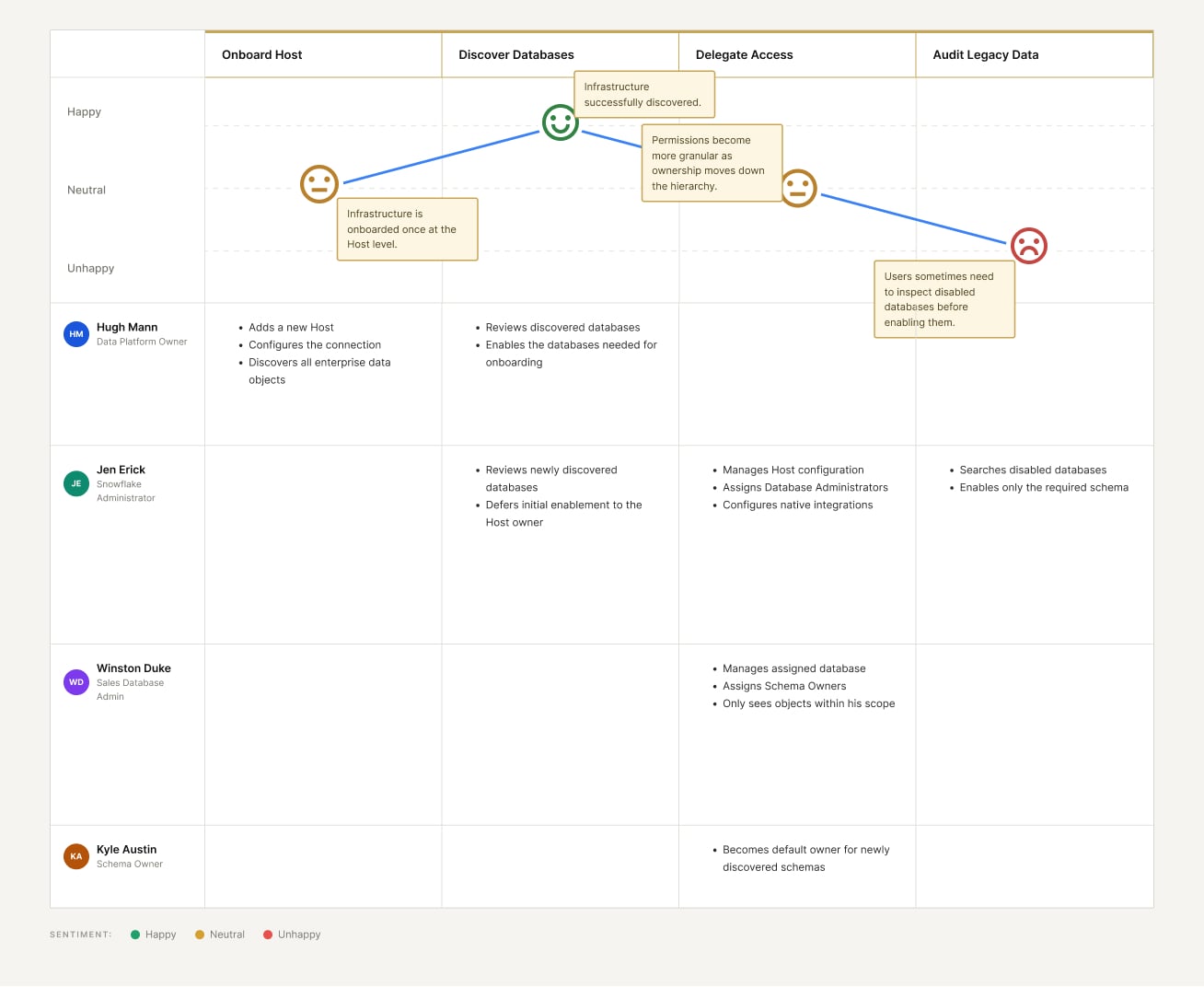Click 'Searches disabled databases' bullet
The image size is (1204, 987).
1033,470
